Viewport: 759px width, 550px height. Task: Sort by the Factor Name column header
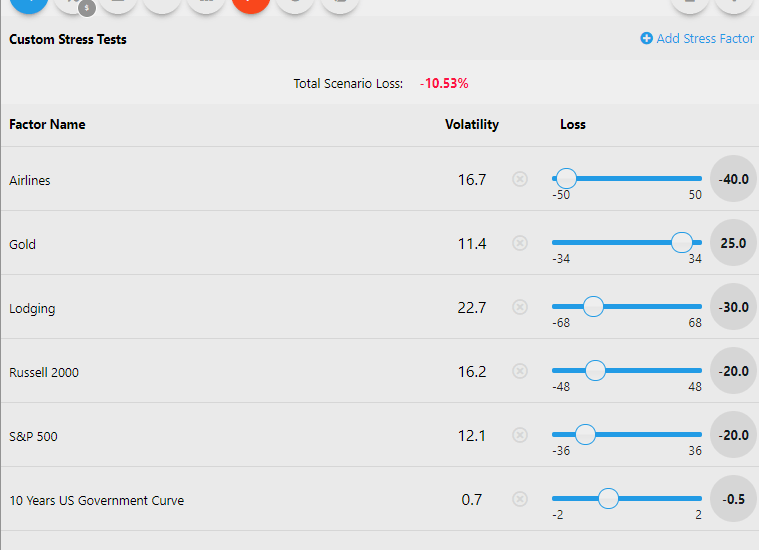47,125
